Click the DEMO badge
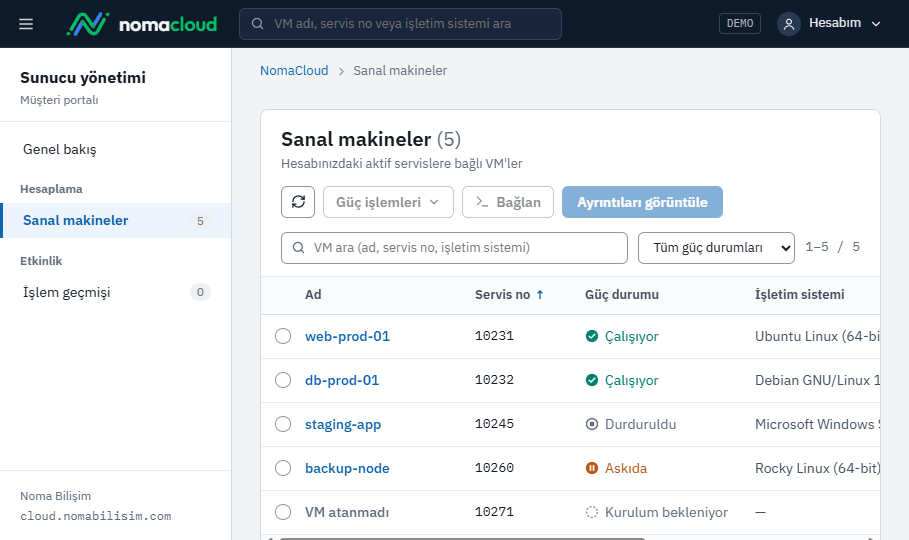 click(x=740, y=24)
